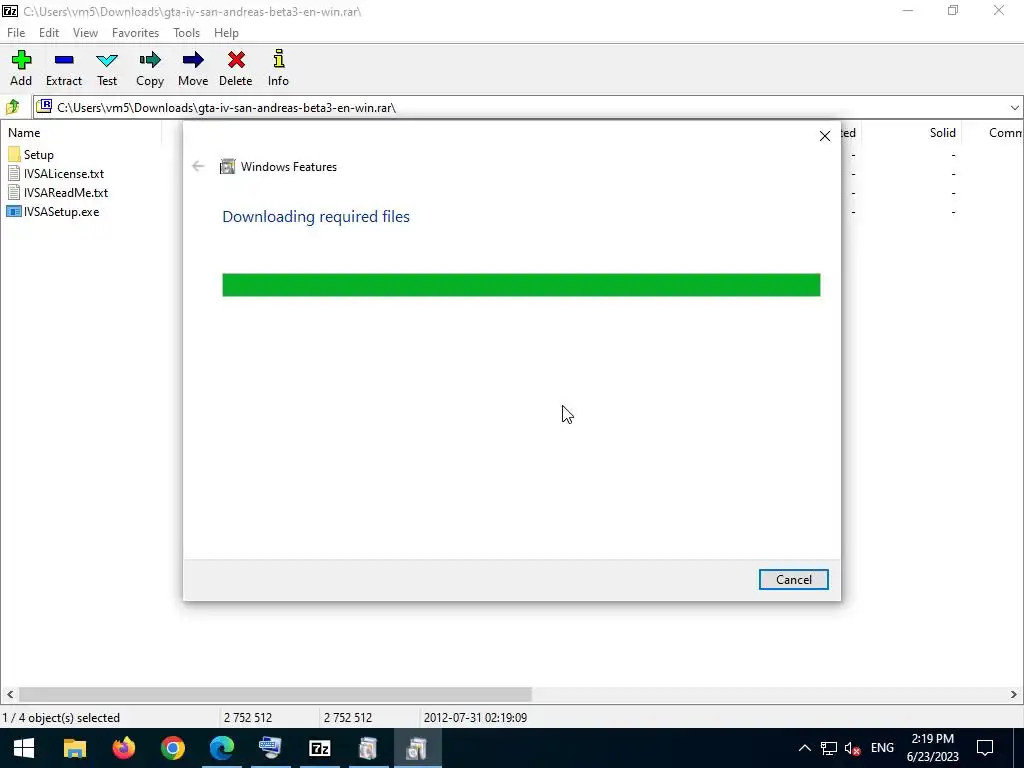The height and width of the screenshot is (768, 1024).
Task: Open the Edit menu
Action: 49,33
